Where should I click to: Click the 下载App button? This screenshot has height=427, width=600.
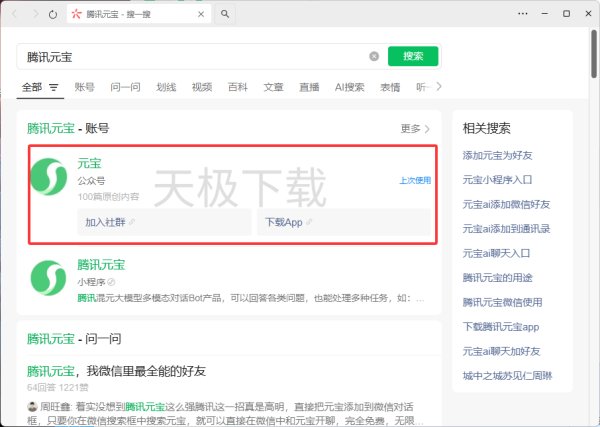click(x=289, y=222)
